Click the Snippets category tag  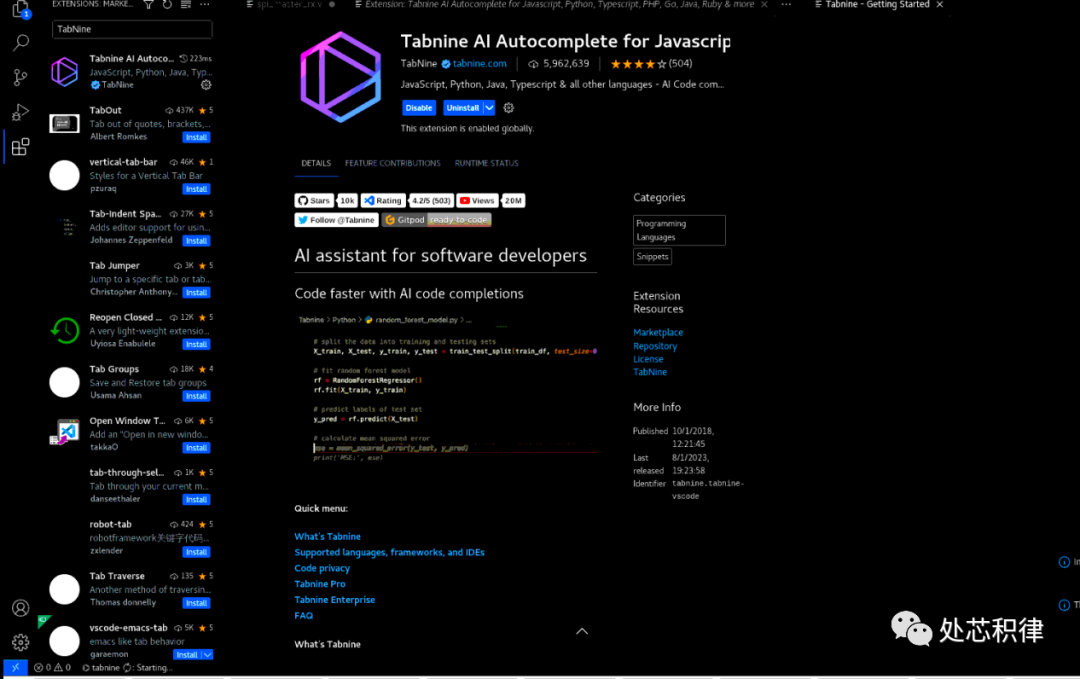tap(652, 256)
